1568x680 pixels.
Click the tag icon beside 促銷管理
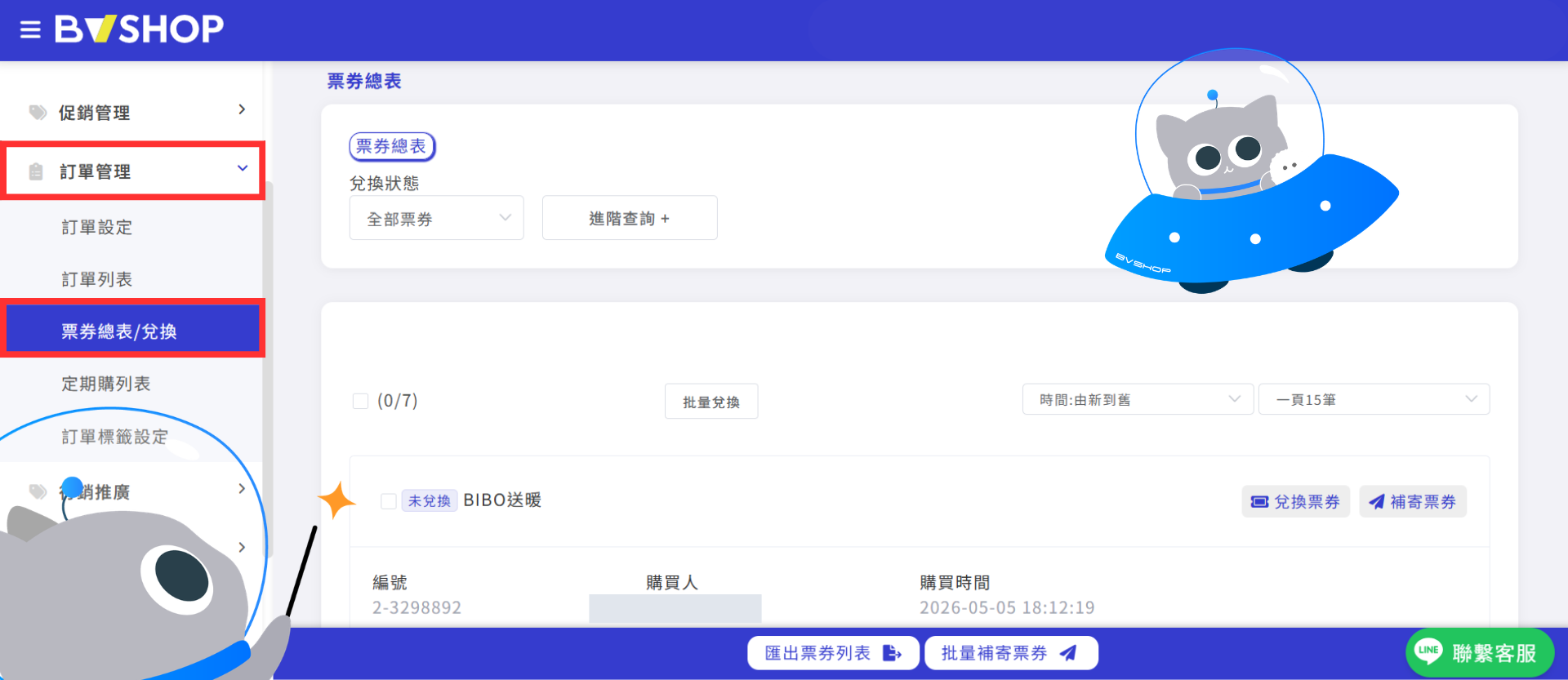pos(38,112)
